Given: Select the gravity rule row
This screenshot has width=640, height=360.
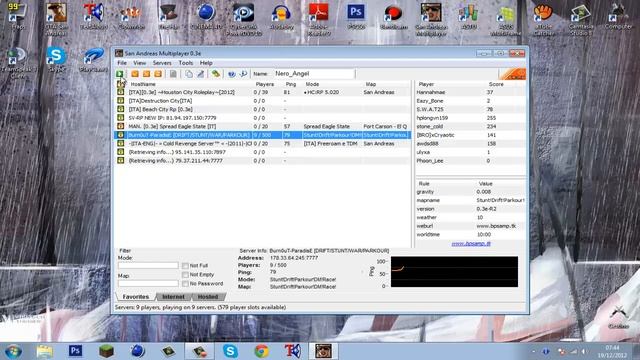Looking at the screenshot, I should point(471,192).
